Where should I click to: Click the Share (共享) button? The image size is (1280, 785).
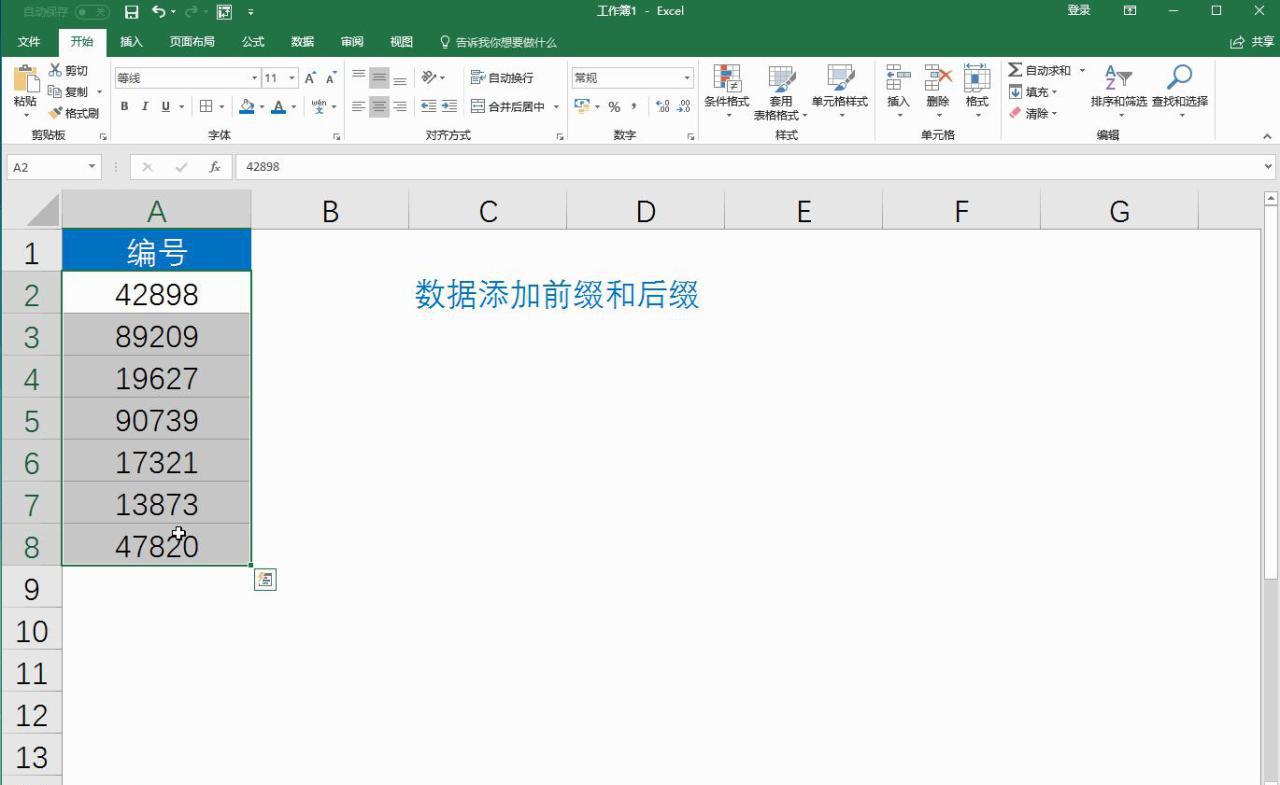(x=1252, y=42)
